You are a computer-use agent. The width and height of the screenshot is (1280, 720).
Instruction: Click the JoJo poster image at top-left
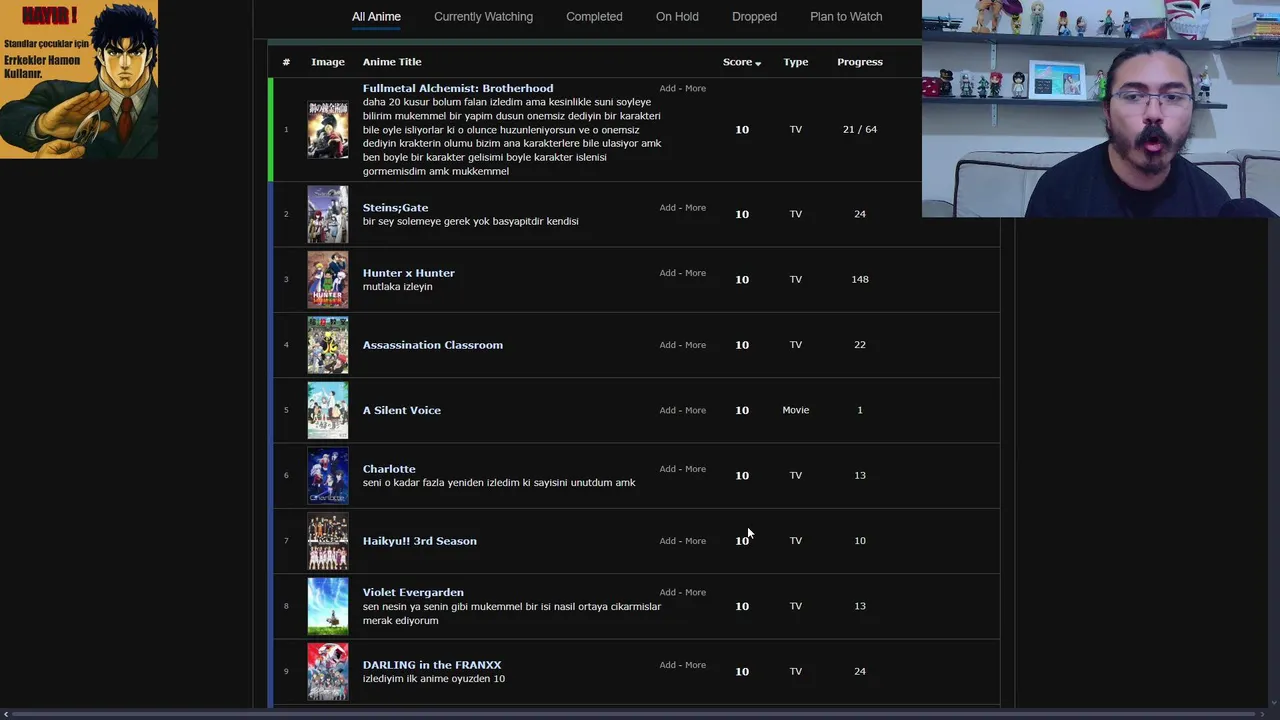pyautogui.click(x=79, y=79)
